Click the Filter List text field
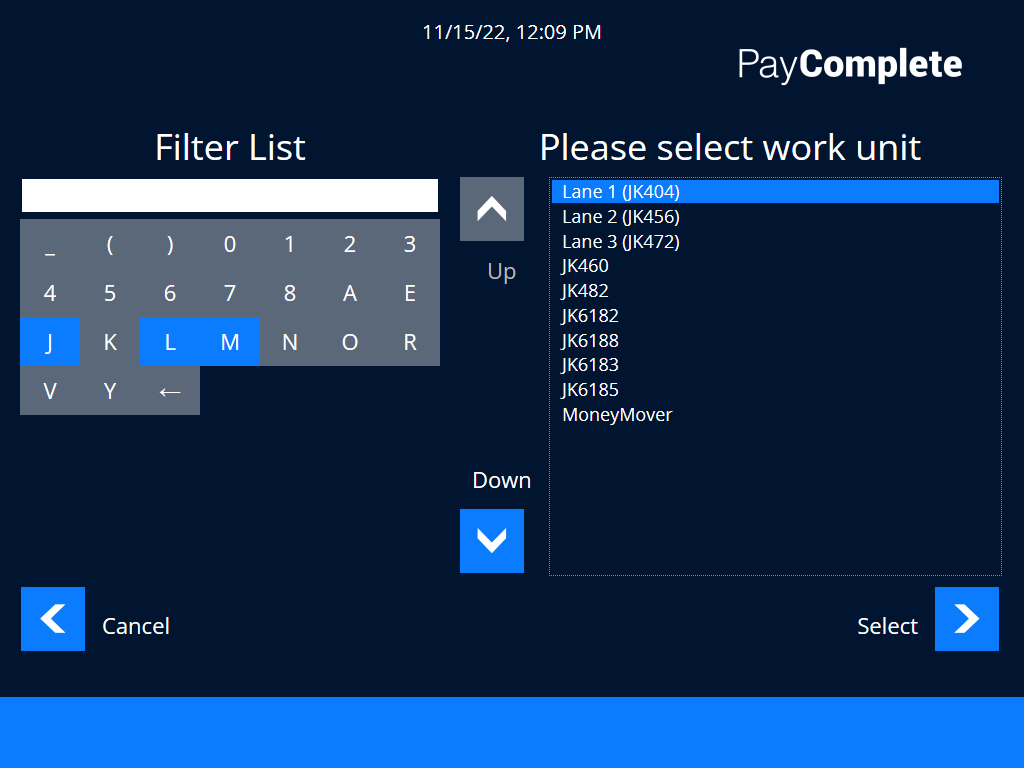 [230, 194]
